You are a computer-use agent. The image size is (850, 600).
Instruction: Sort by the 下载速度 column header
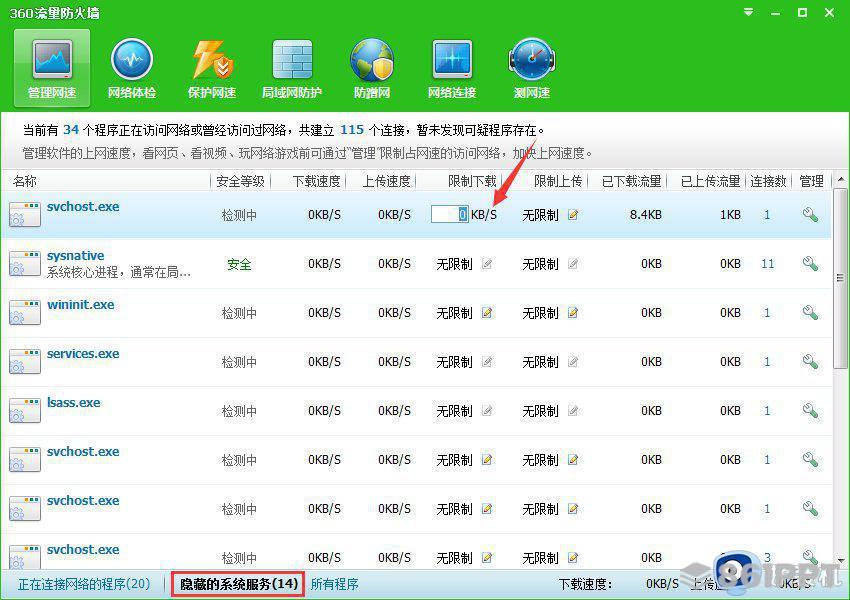tap(317, 181)
